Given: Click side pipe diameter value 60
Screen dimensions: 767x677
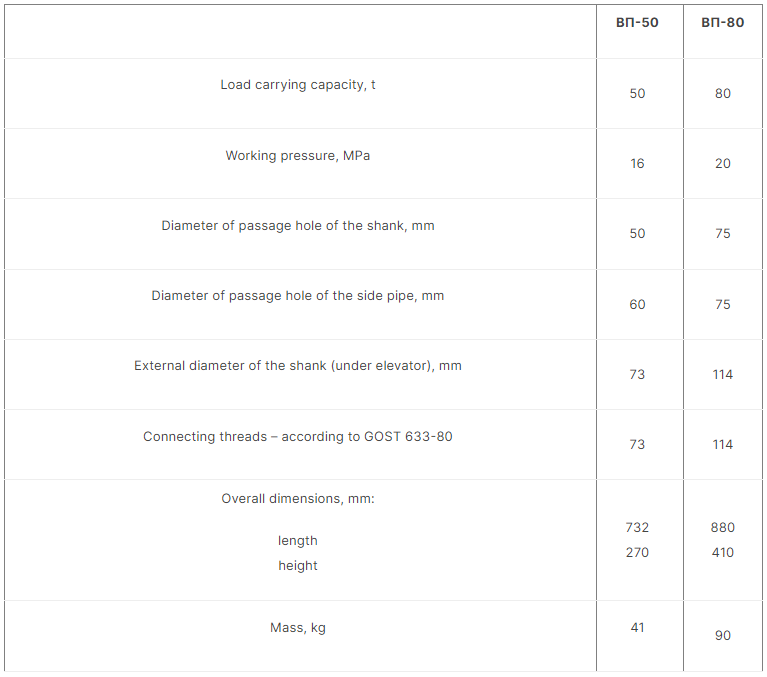Looking at the screenshot, I should (637, 305).
